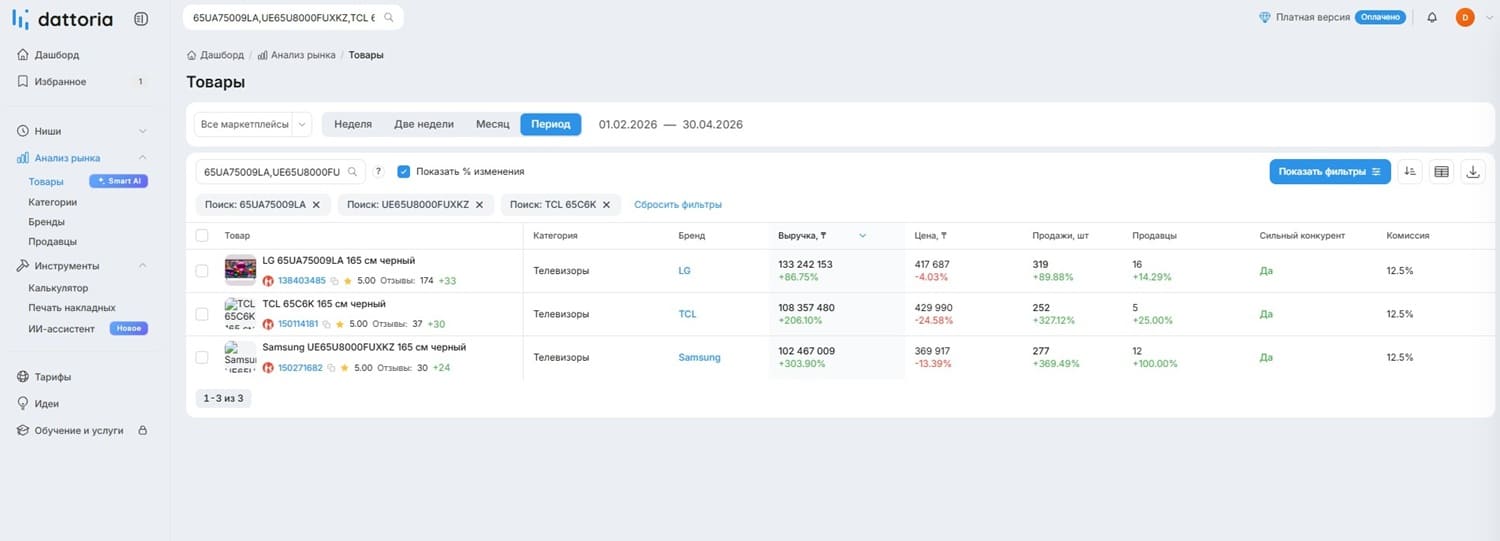Click the dattoria logo
The height and width of the screenshot is (541, 1500).
[x=63, y=18]
